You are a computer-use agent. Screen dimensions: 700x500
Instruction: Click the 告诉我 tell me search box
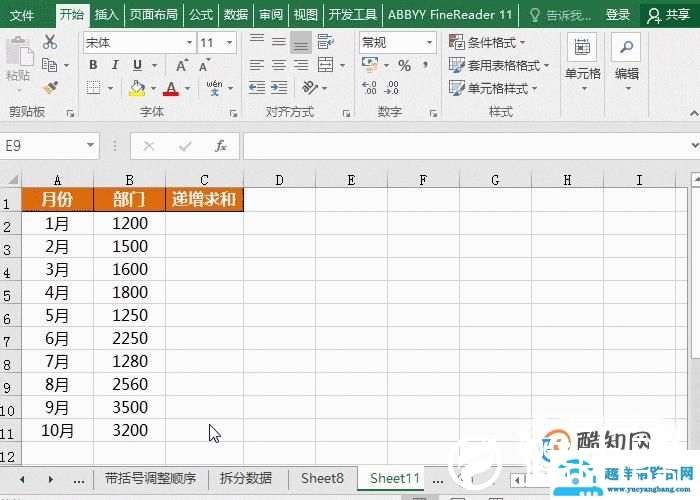point(561,16)
